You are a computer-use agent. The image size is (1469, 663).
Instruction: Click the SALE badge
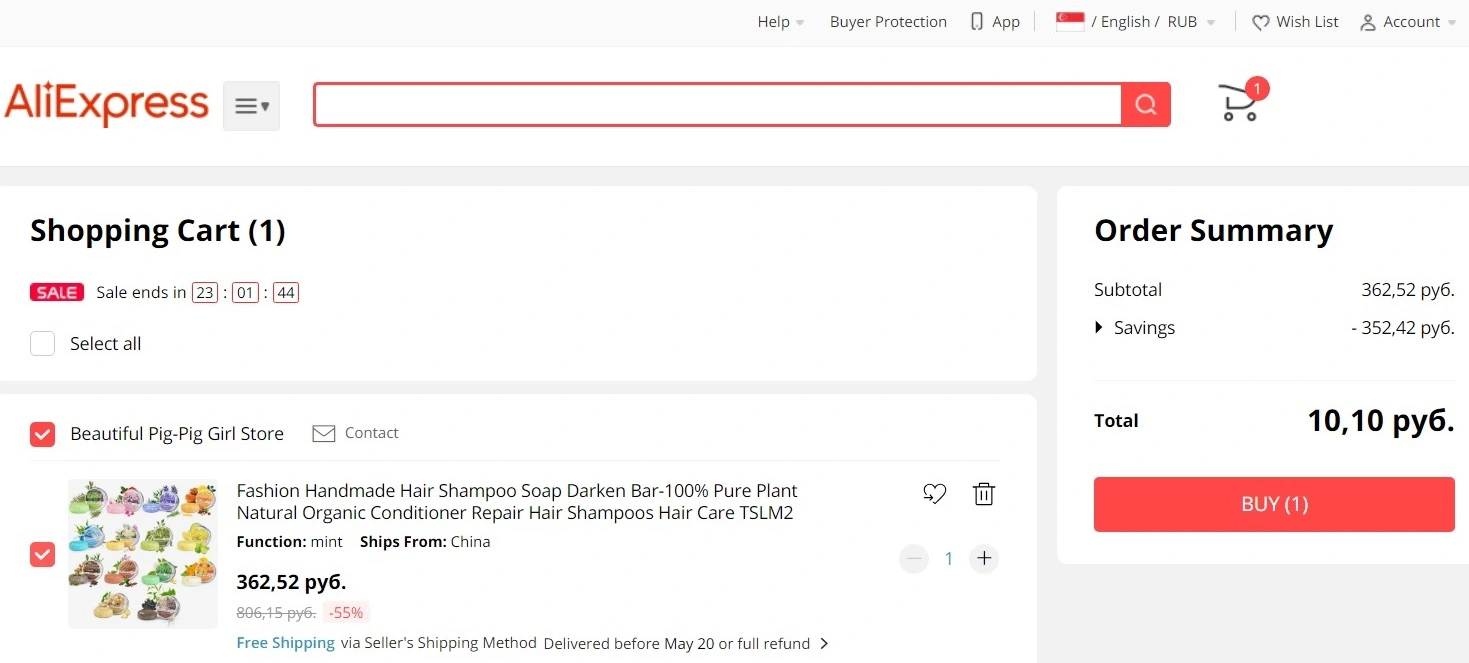(x=57, y=292)
